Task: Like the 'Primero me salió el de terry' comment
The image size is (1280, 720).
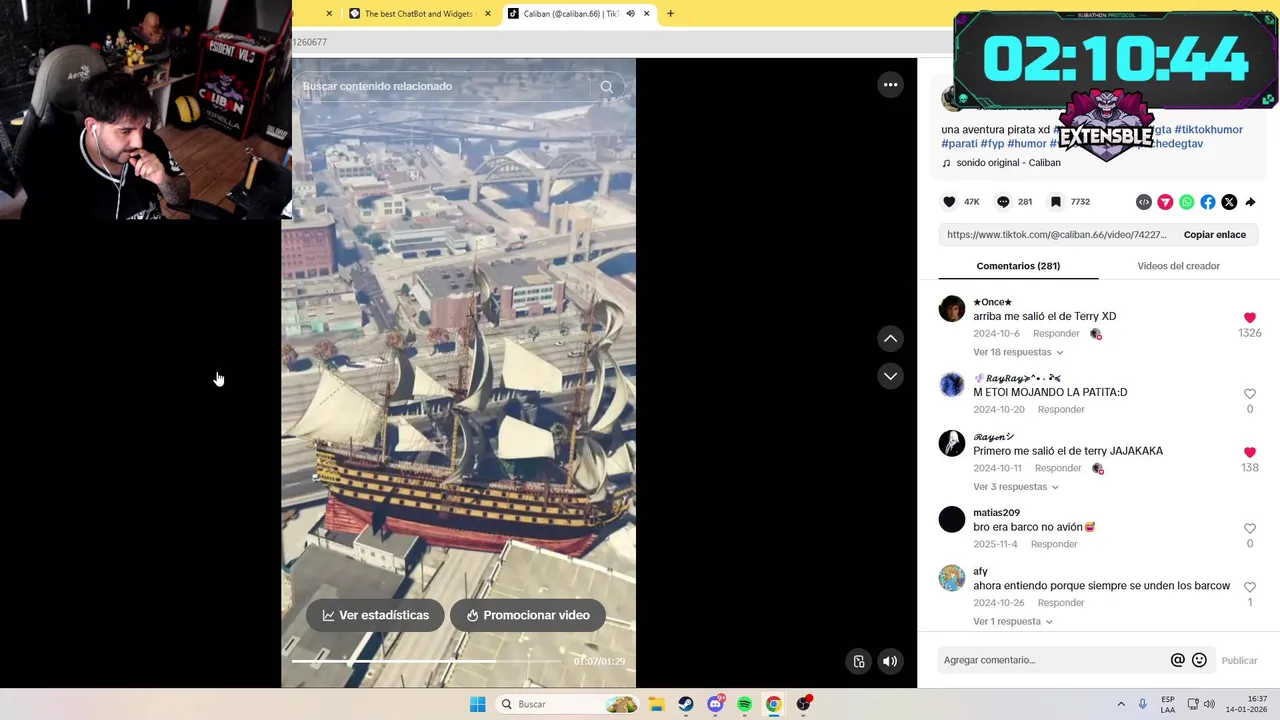Action: point(1250,453)
